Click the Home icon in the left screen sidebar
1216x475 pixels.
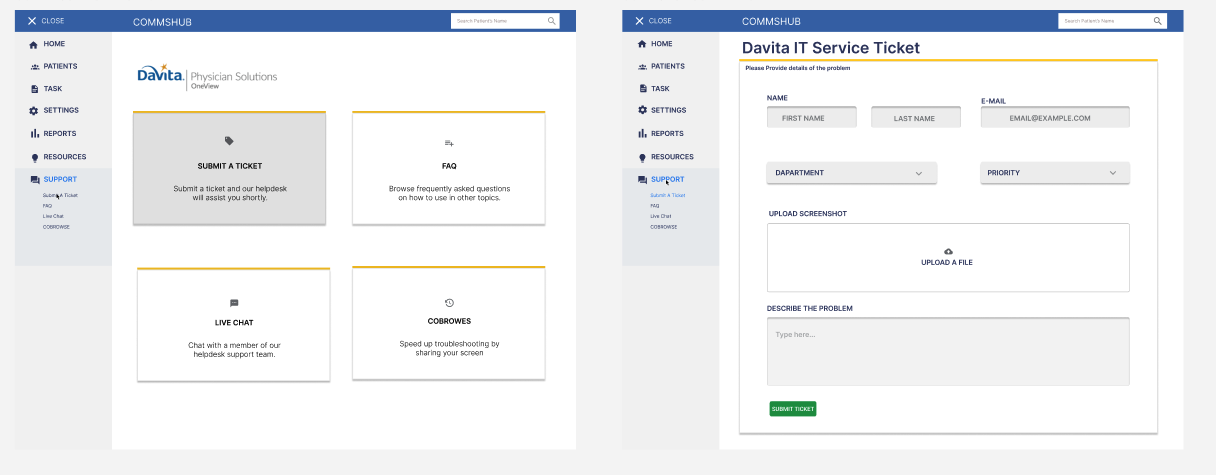(34, 45)
